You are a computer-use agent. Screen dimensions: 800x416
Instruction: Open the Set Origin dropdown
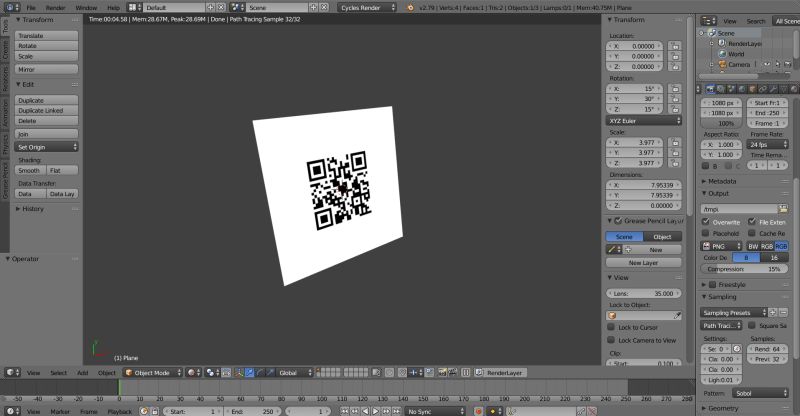[46, 147]
